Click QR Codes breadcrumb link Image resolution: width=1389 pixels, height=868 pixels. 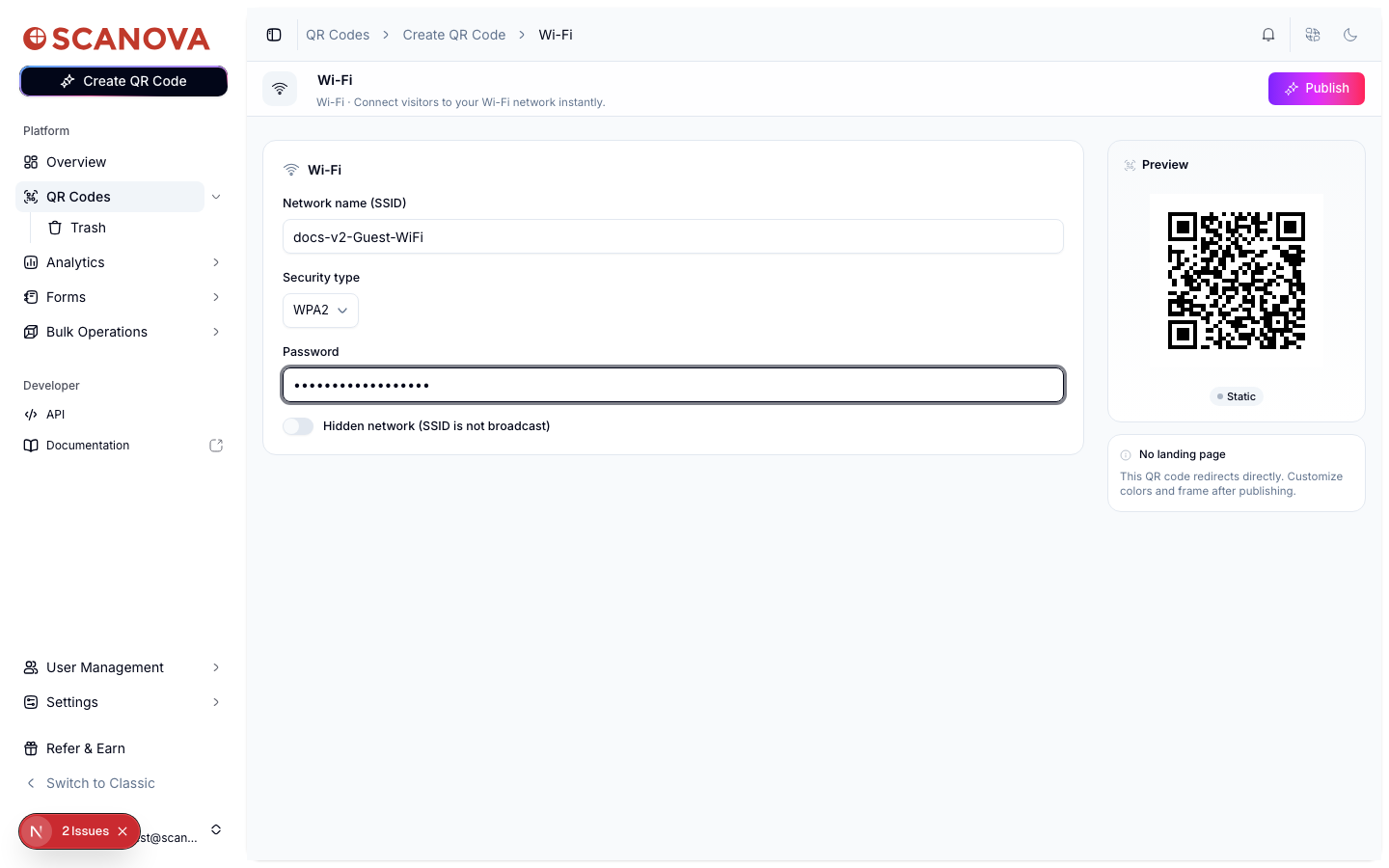338,35
